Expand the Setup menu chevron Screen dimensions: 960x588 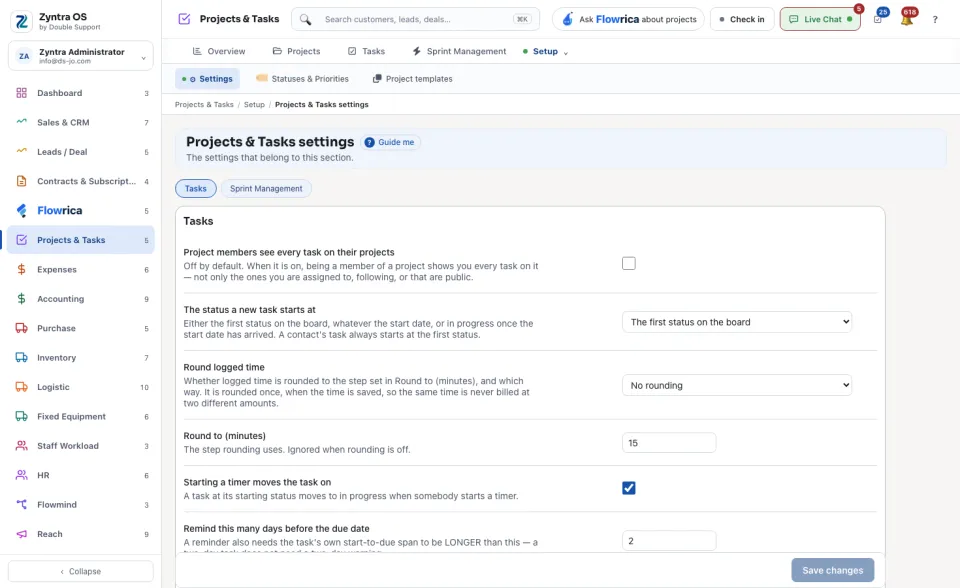[x=566, y=53]
